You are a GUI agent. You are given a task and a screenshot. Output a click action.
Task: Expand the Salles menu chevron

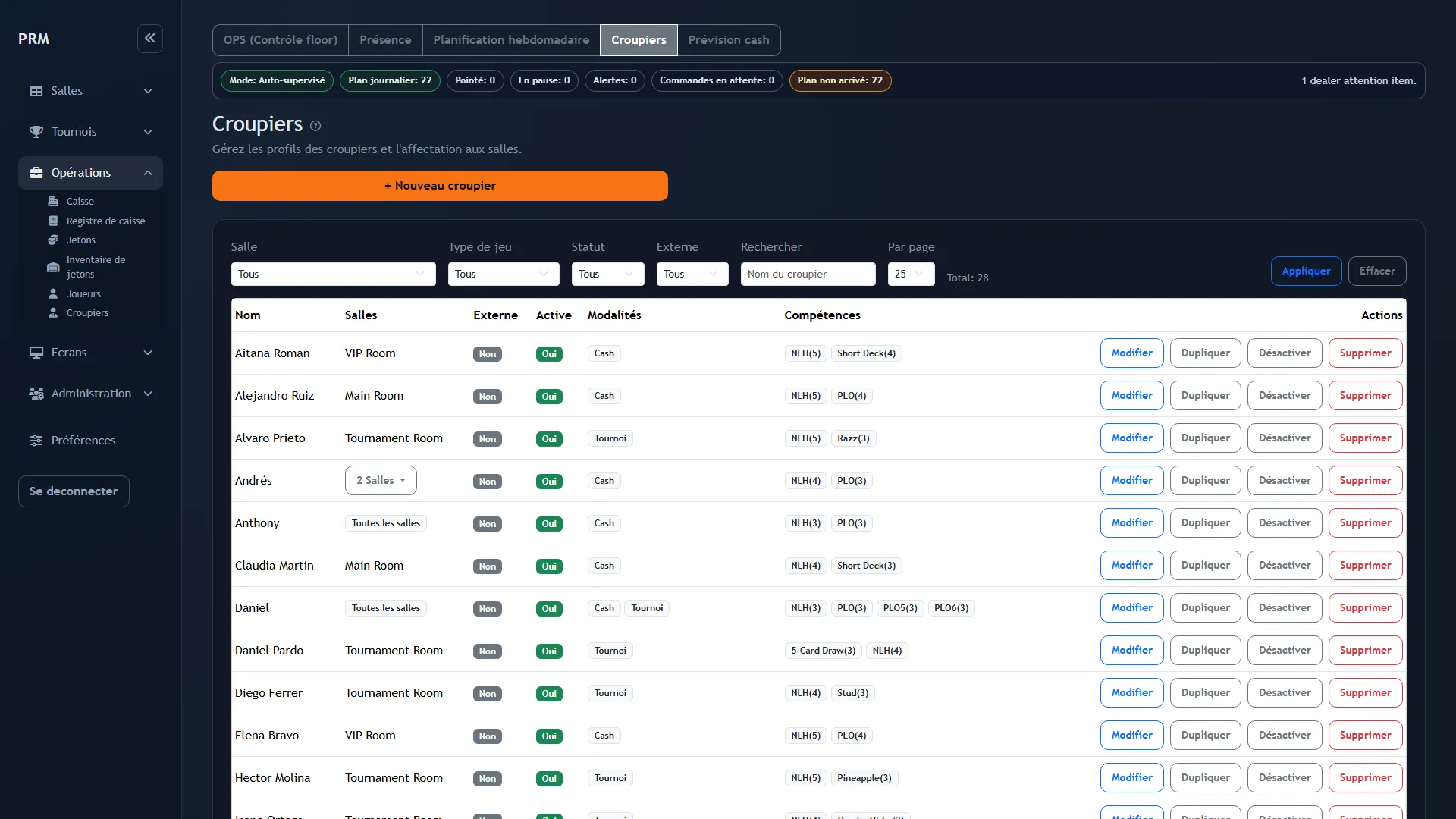[148, 91]
